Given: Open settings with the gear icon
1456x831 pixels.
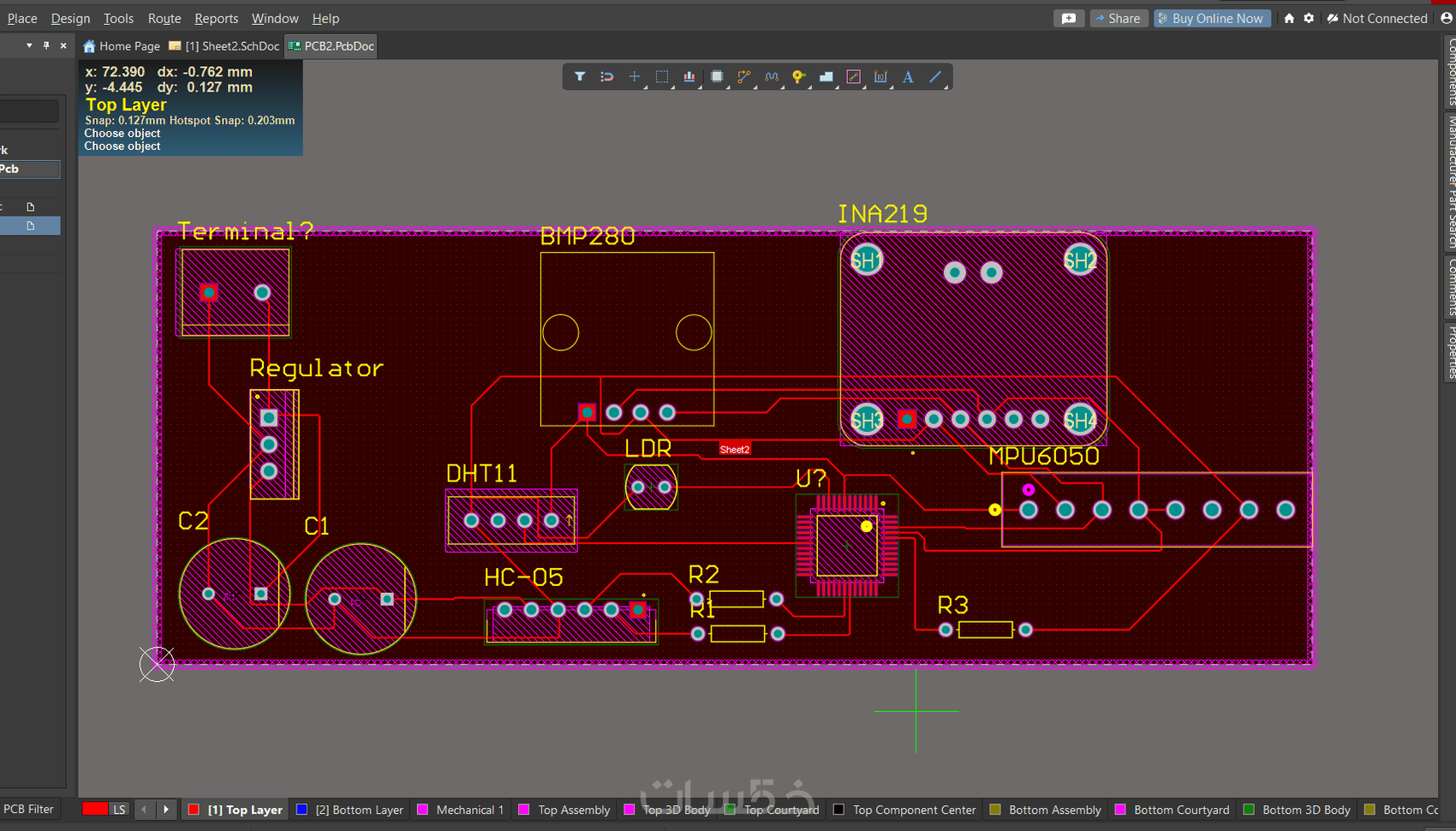Looking at the screenshot, I should pos(1309,18).
